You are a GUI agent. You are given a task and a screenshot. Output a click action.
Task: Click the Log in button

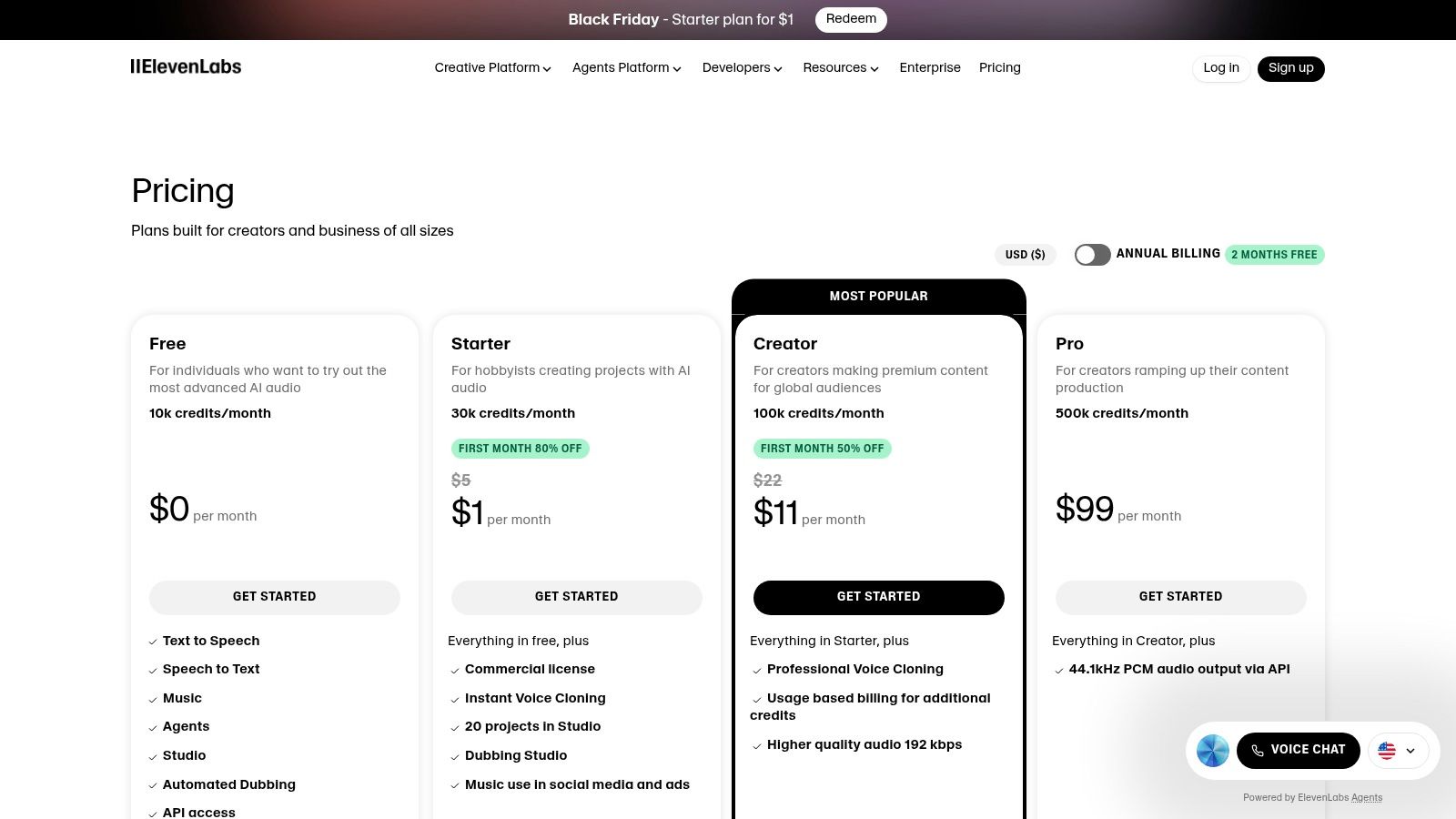1220,68
